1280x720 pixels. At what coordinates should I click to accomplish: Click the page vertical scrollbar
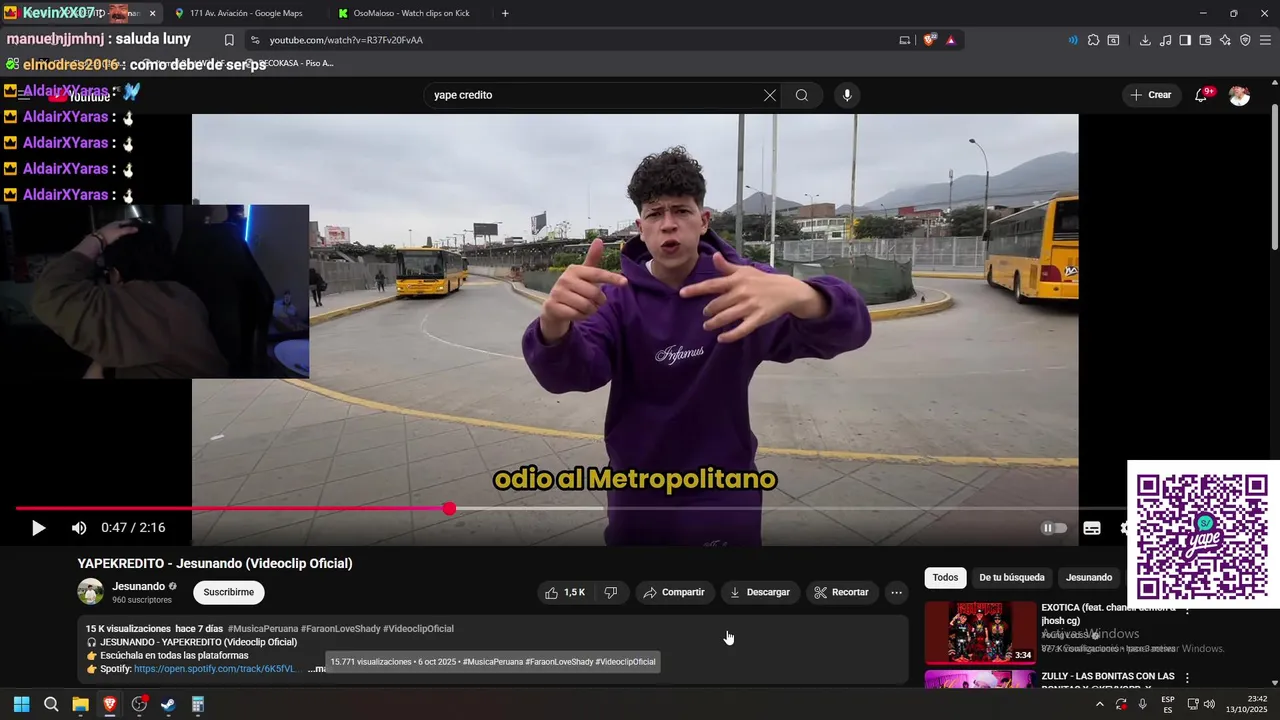1274,175
